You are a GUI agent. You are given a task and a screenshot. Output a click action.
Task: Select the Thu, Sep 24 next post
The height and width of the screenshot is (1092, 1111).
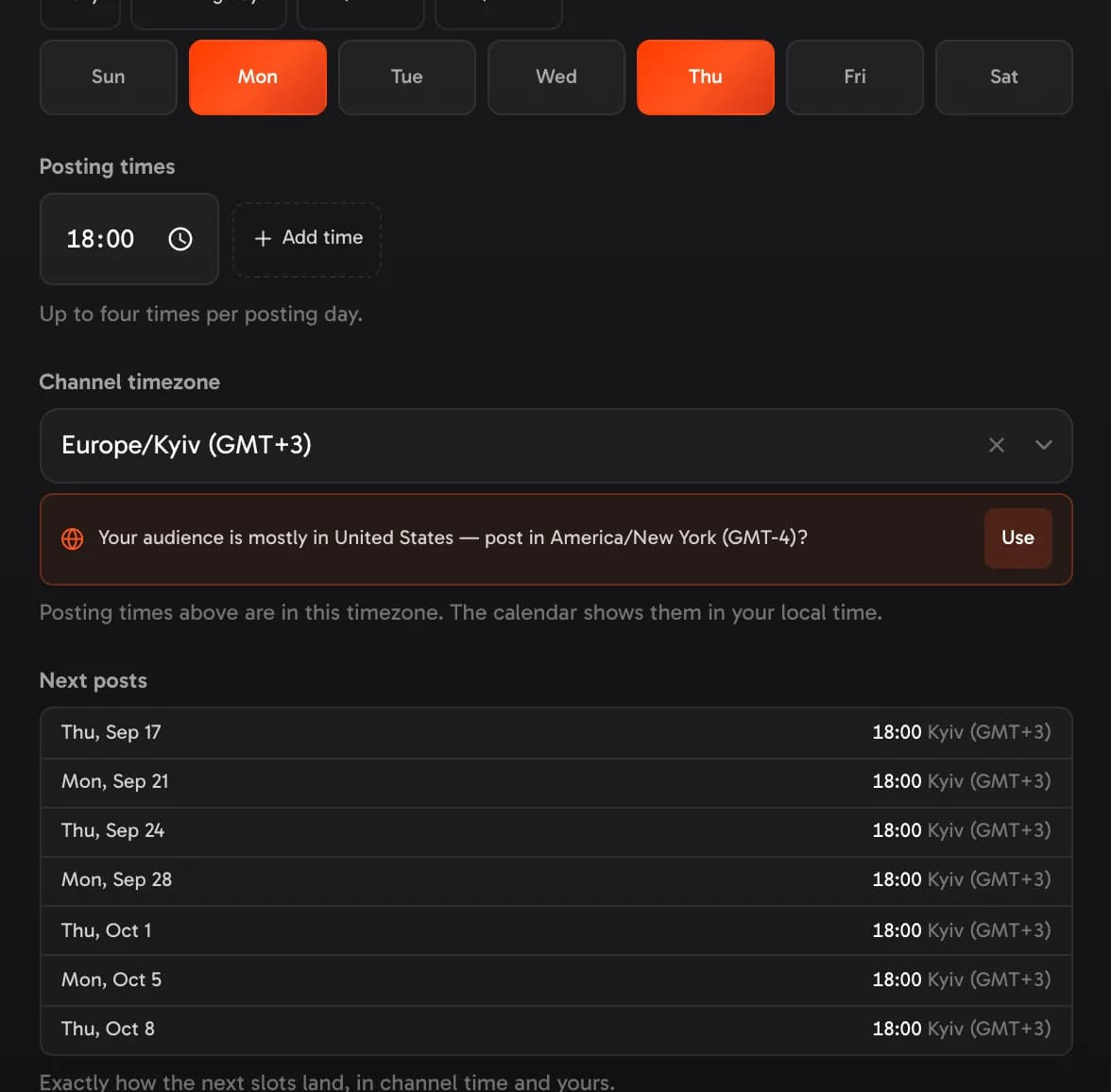tap(556, 831)
